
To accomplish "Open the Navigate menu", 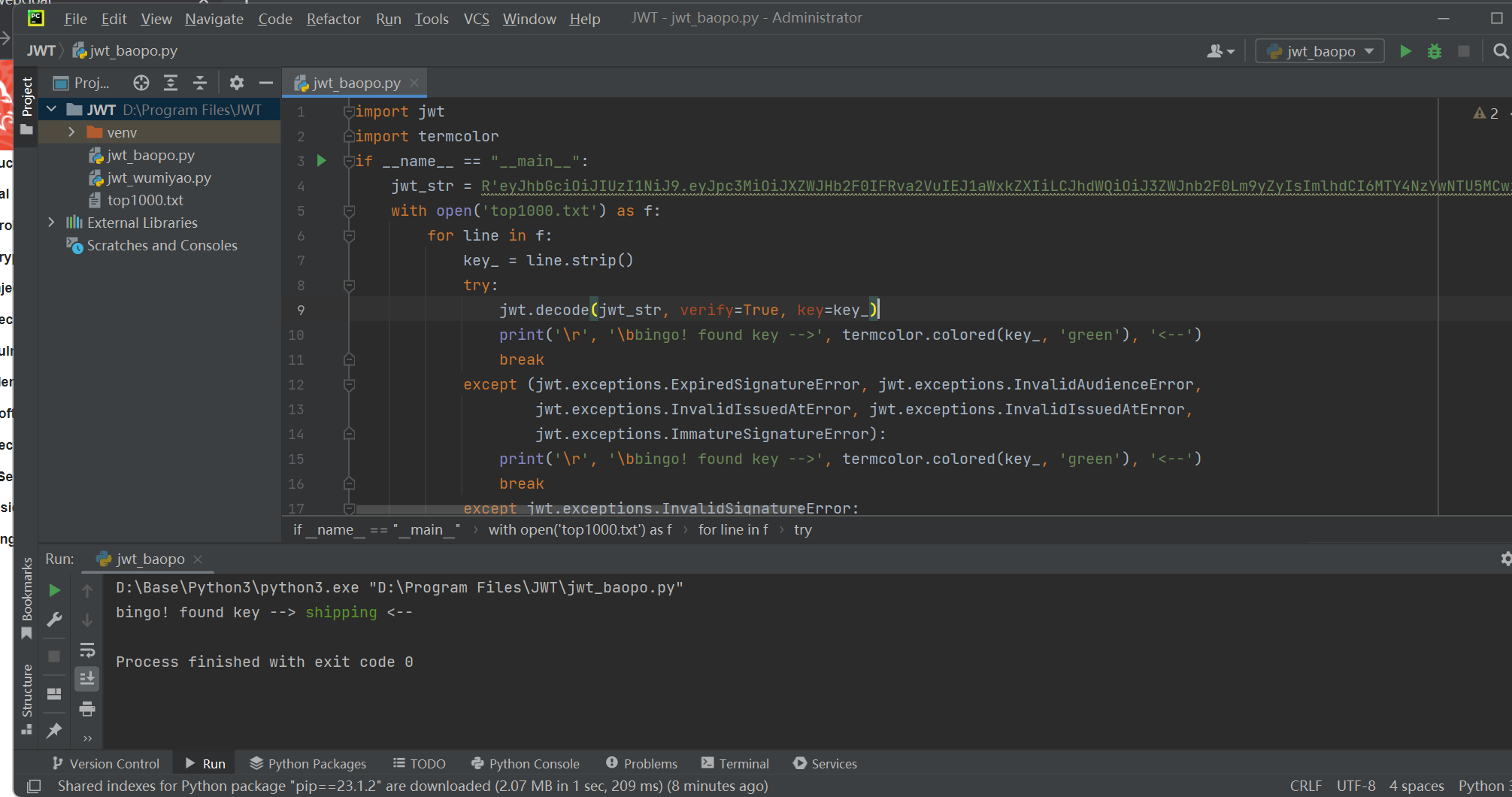I will tap(214, 19).
